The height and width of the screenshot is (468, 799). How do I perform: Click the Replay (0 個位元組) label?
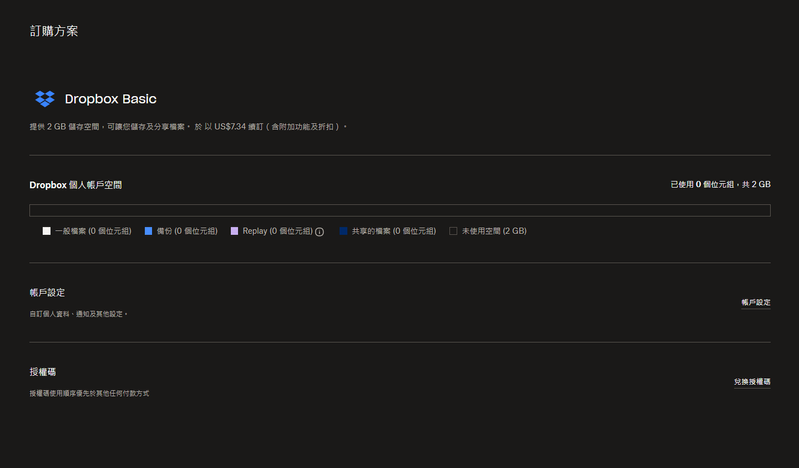point(278,231)
